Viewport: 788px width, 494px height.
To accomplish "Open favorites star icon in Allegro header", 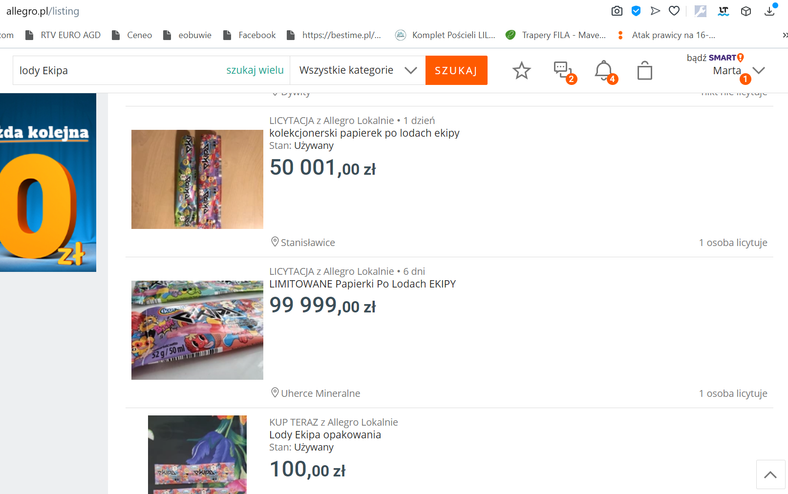I will pos(522,70).
